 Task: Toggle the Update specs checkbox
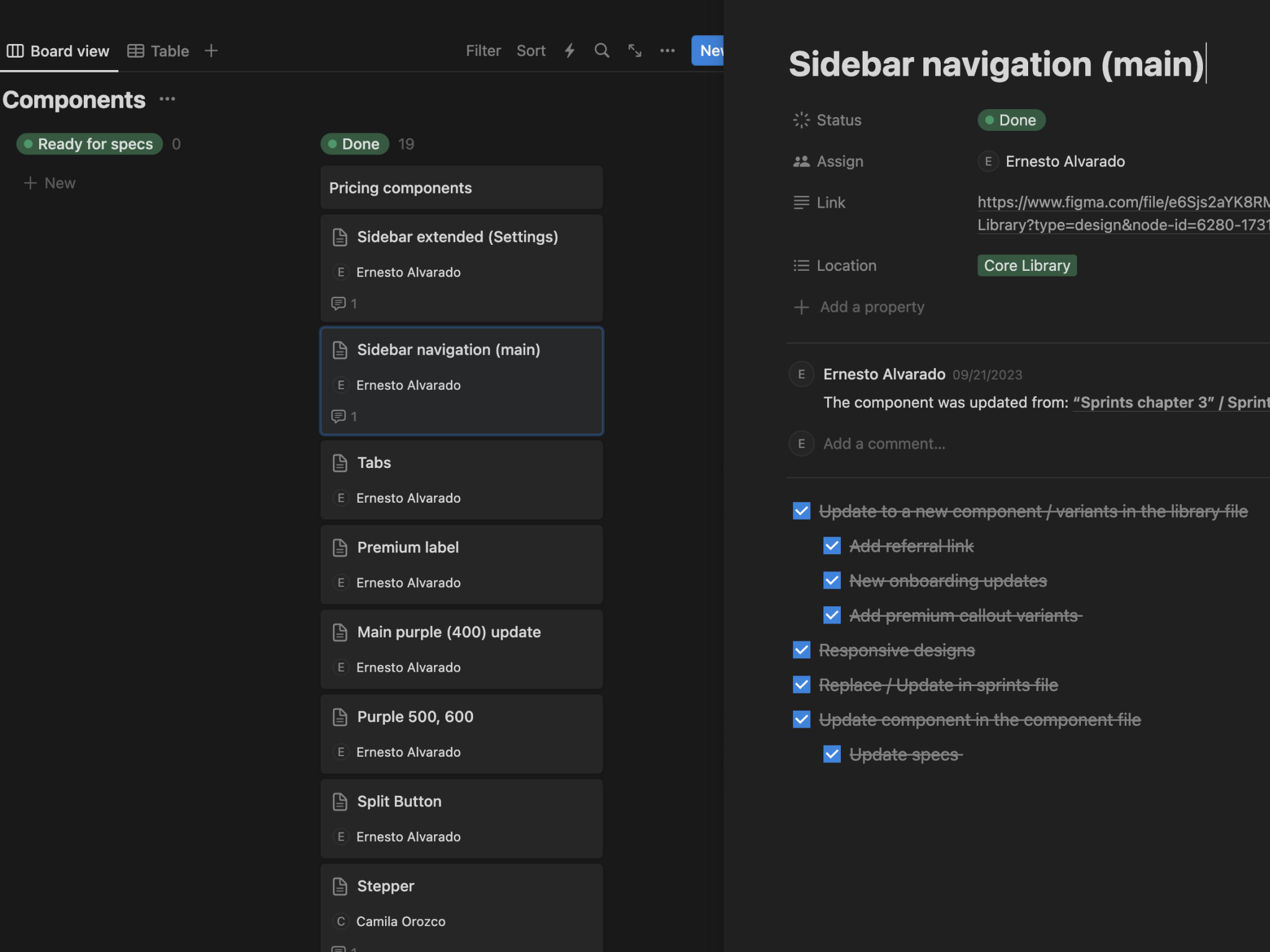tap(832, 754)
